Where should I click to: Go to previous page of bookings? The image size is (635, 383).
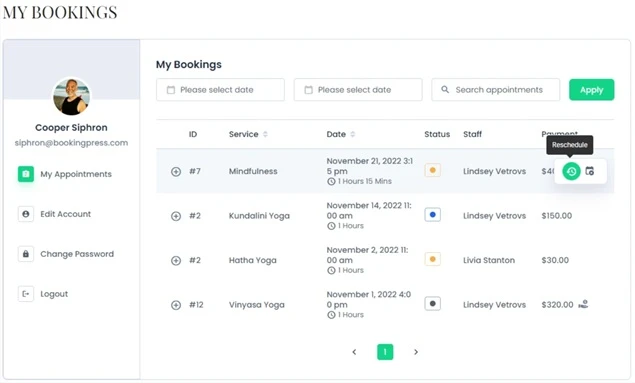tap(354, 352)
